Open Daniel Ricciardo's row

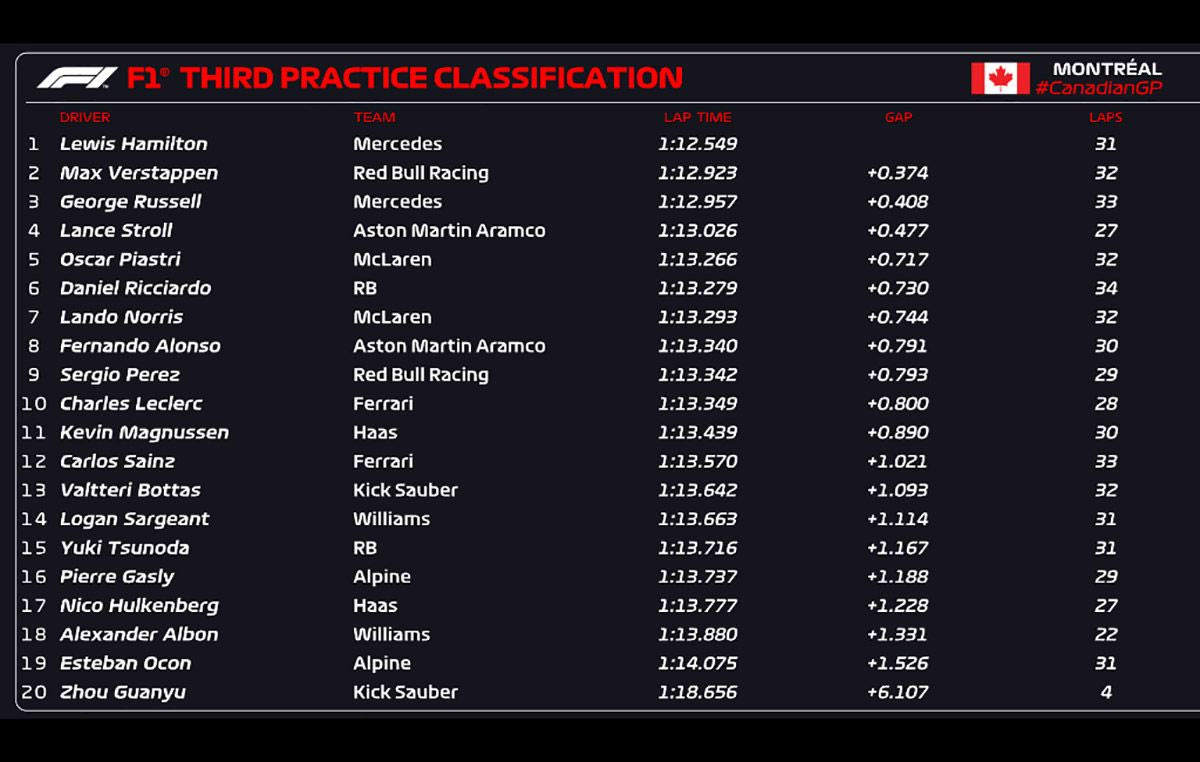tap(136, 289)
